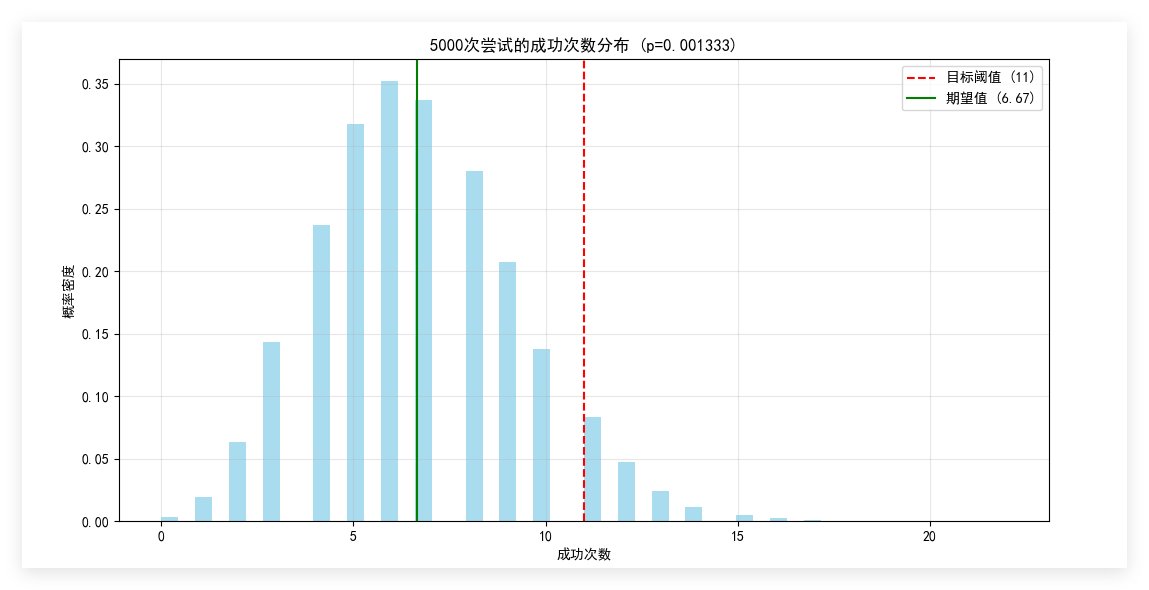This screenshot has height=590, width=1149.
Task: Click the chart title about 5000次尝试
Action: click(583, 45)
